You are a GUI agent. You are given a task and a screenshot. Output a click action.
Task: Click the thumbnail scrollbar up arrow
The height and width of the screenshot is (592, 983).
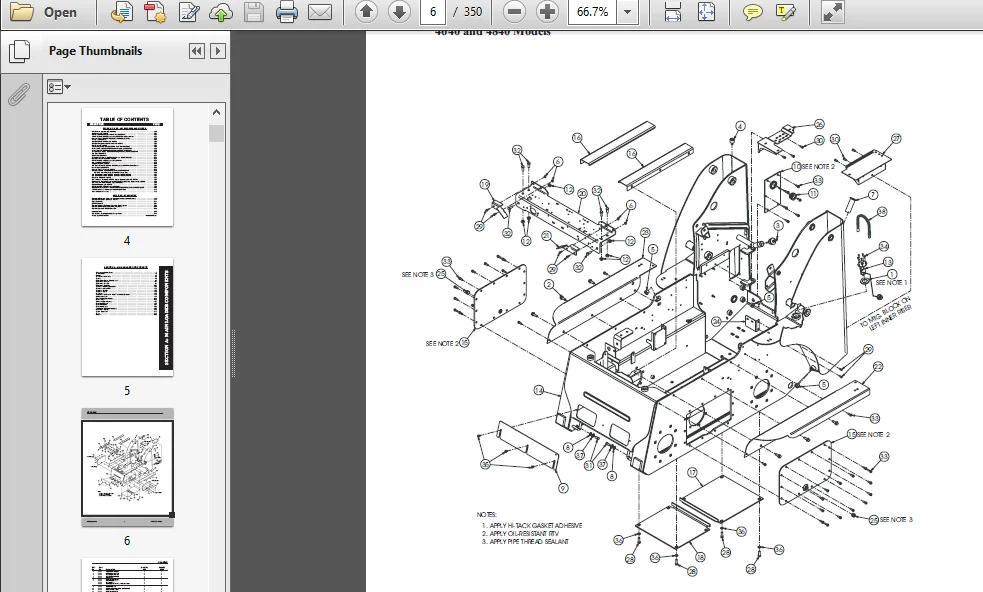[x=216, y=112]
